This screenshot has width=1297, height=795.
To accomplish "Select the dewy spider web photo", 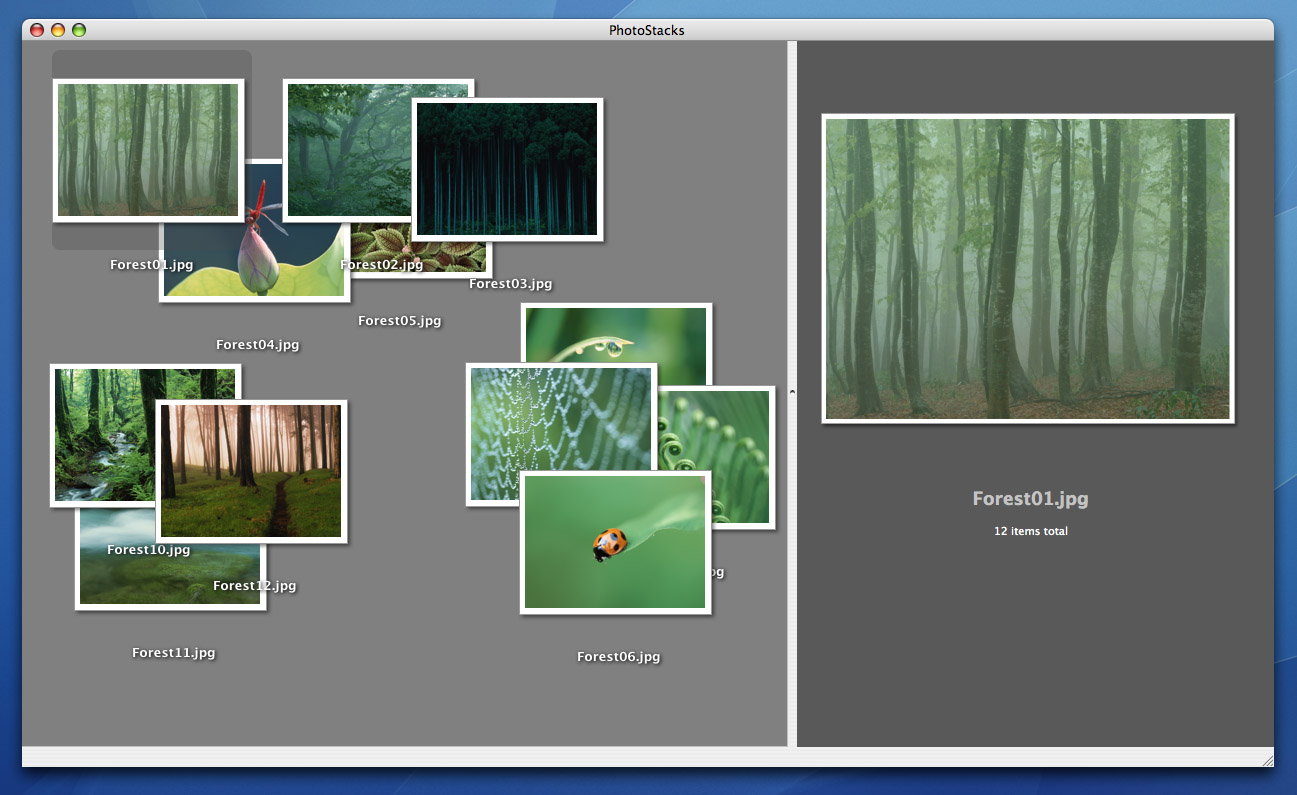I will (561, 434).
